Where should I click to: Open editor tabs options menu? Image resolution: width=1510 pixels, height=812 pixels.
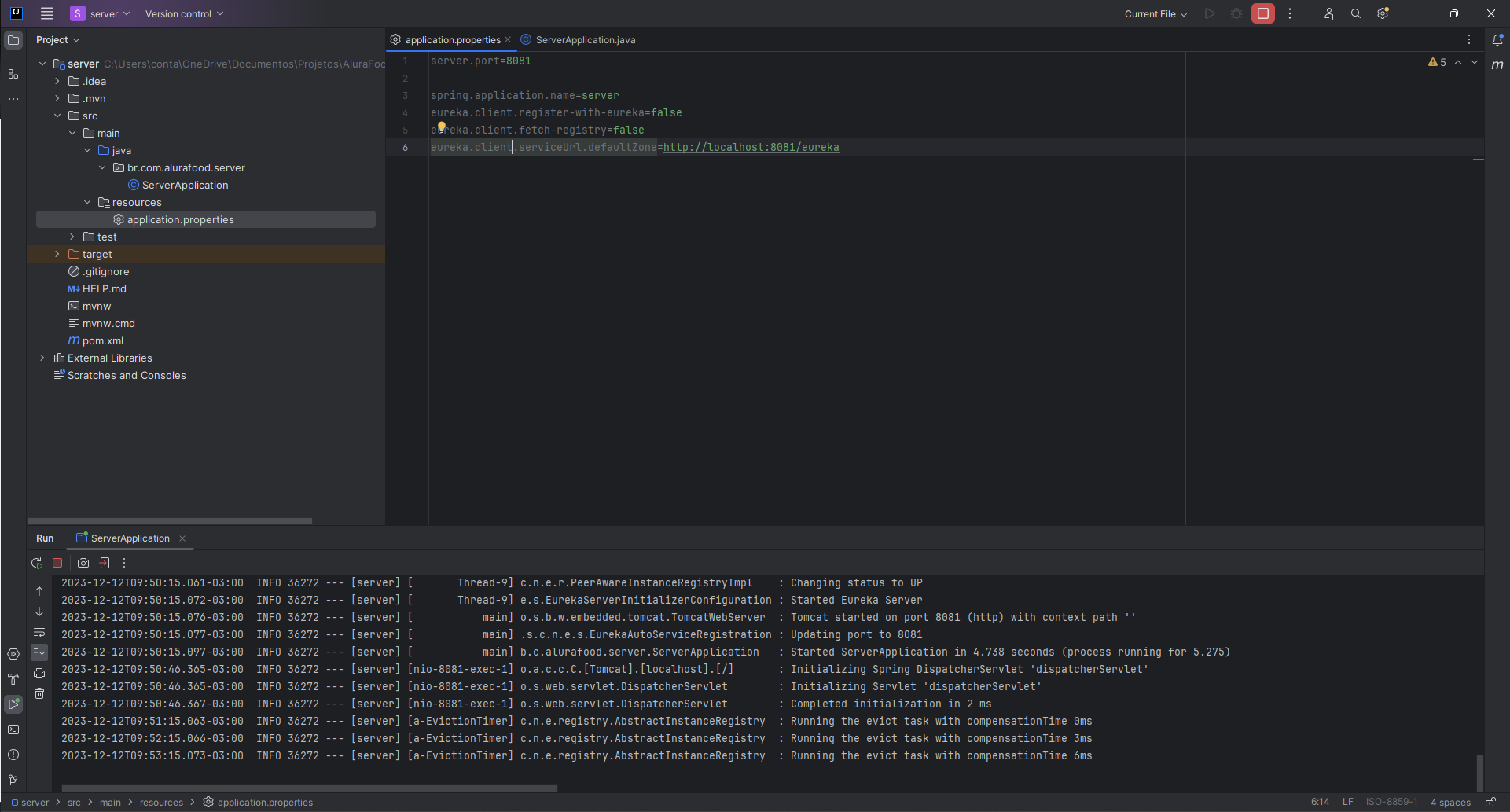[1468, 39]
